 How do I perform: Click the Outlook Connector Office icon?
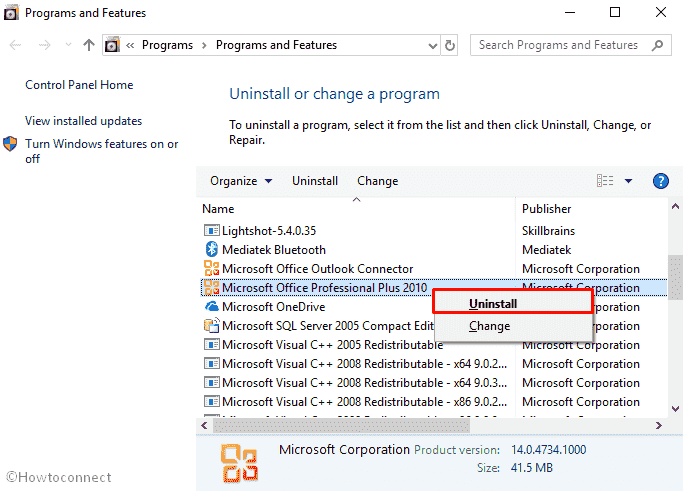[212, 268]
